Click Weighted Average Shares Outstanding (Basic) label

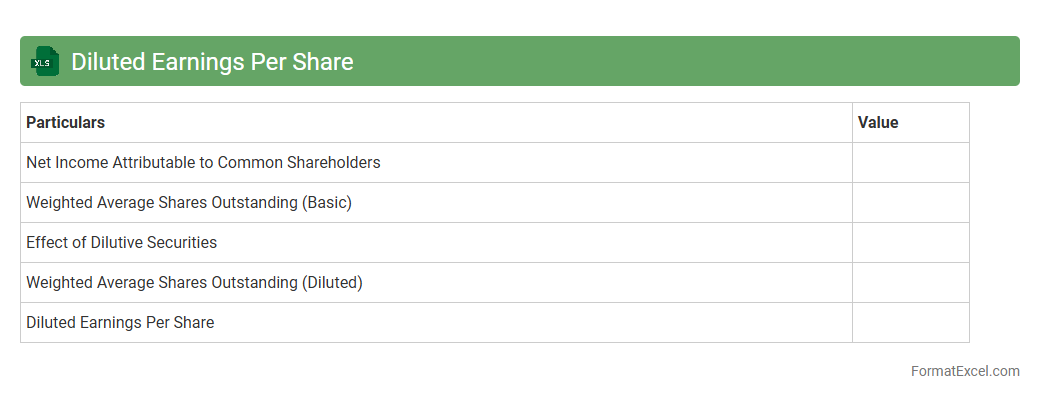point(189,202)
